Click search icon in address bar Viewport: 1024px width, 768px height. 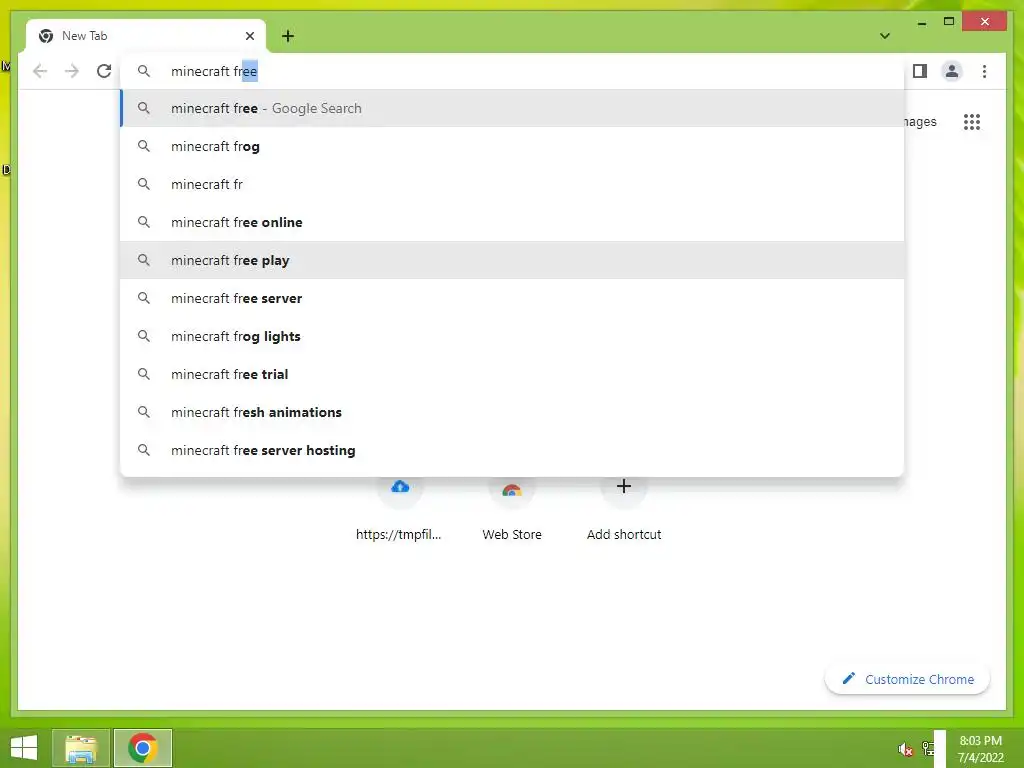(x=144, y=71)
